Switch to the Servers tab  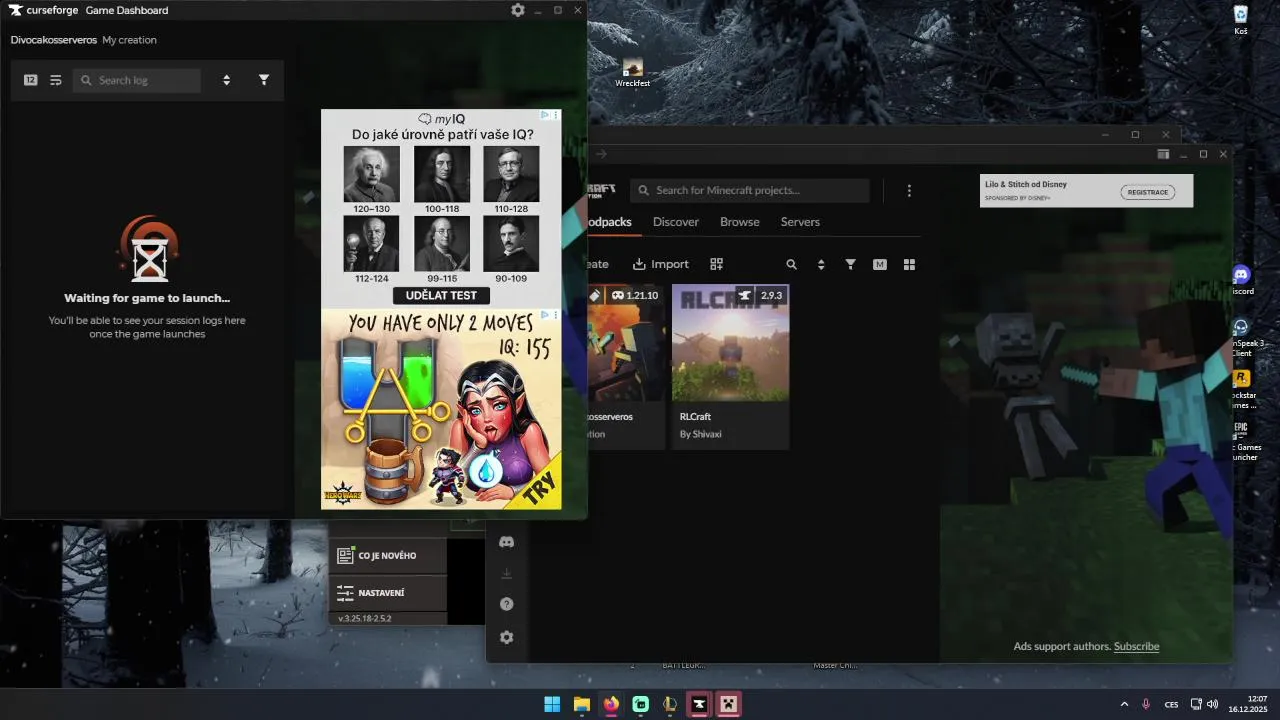point(800,222)
